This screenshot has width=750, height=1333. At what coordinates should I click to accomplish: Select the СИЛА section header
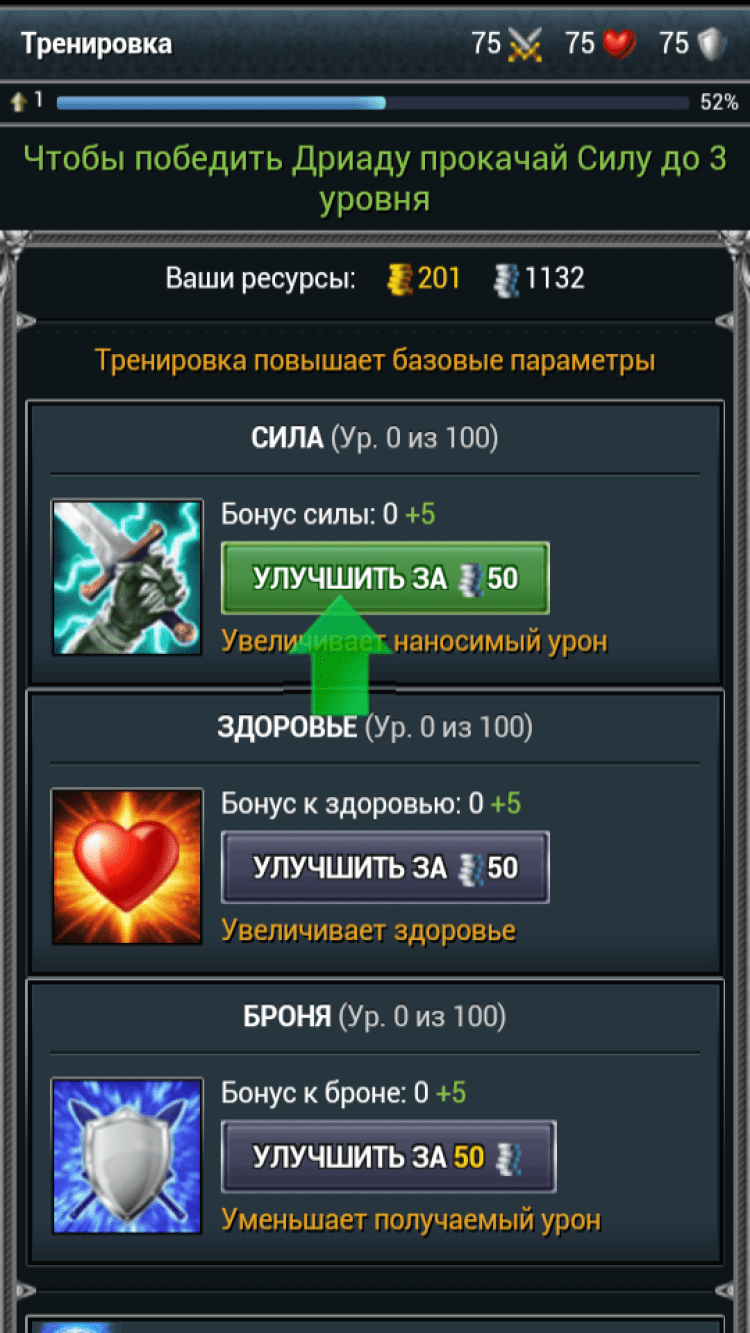(x=375, y=438)
